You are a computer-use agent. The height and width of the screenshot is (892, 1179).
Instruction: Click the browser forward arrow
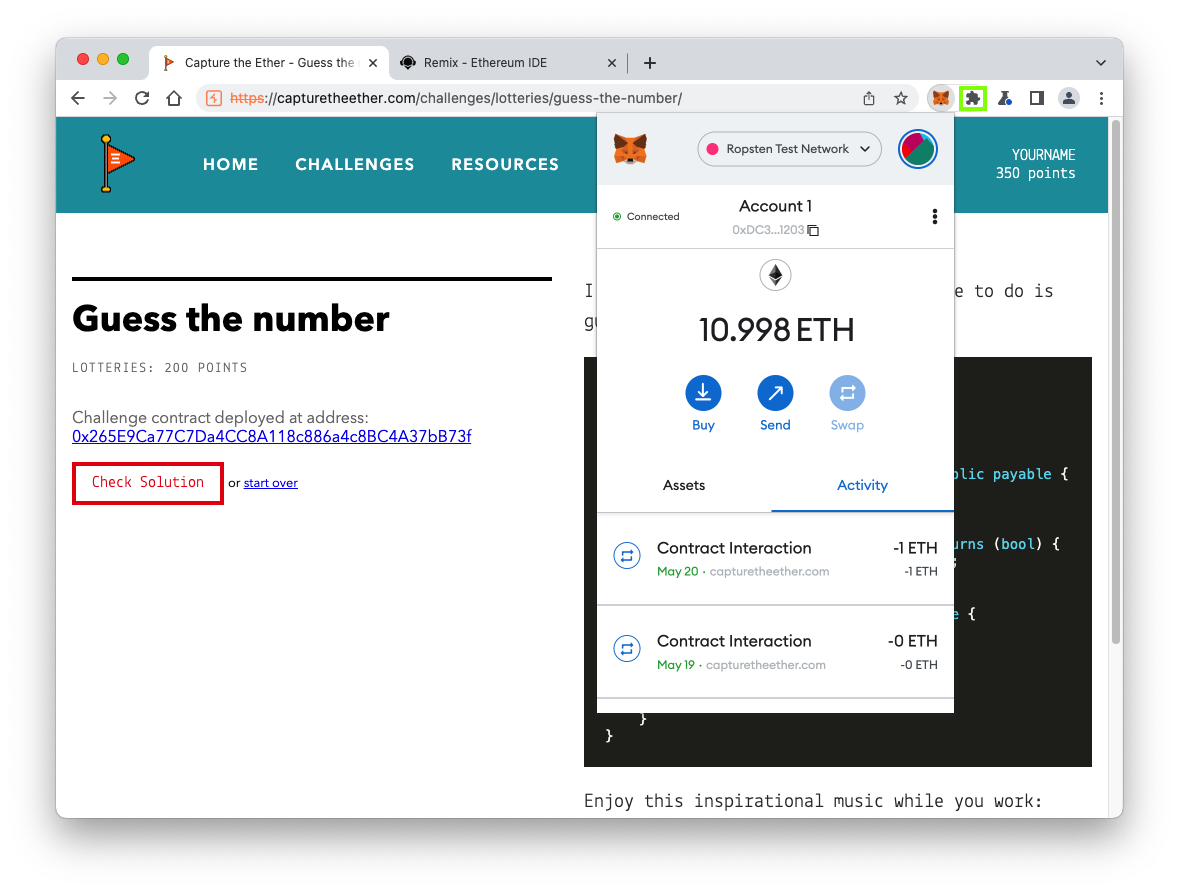[x=110, y=99]
